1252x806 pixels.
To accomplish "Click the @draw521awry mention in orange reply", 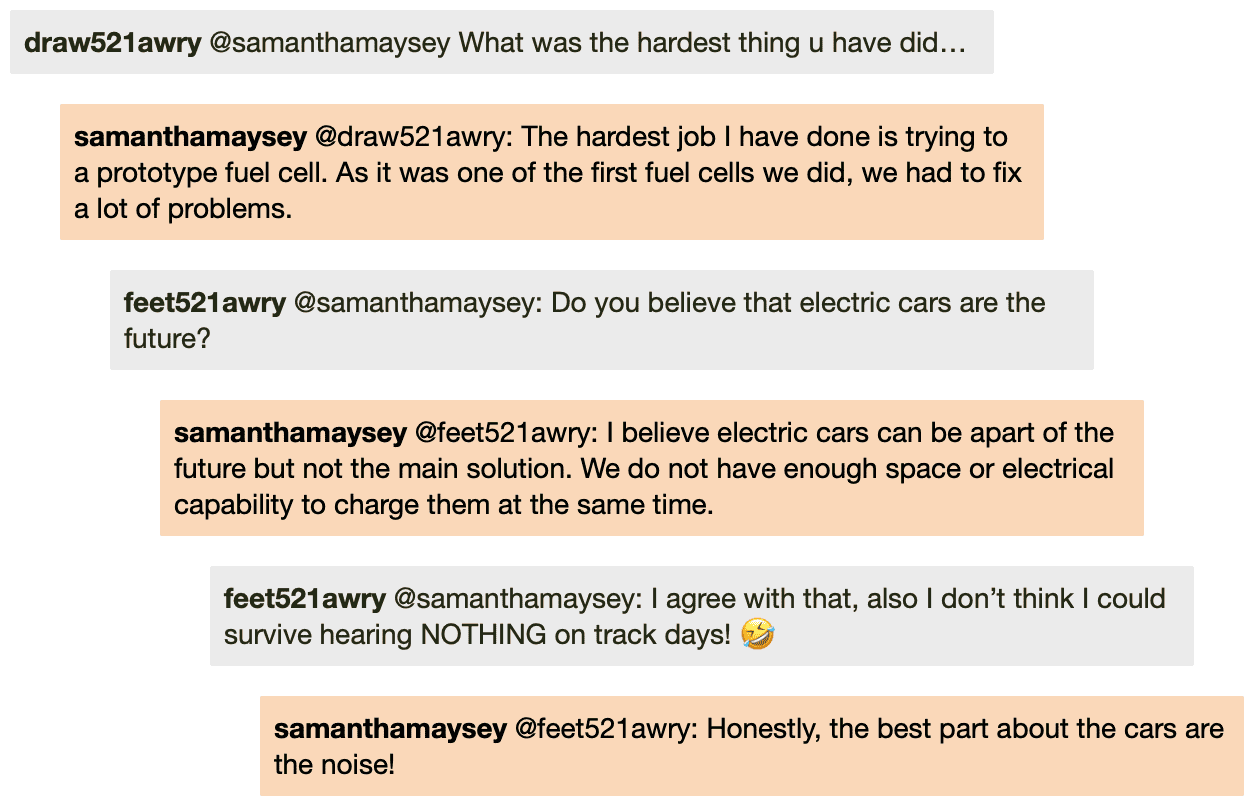I will click(414, 137).
